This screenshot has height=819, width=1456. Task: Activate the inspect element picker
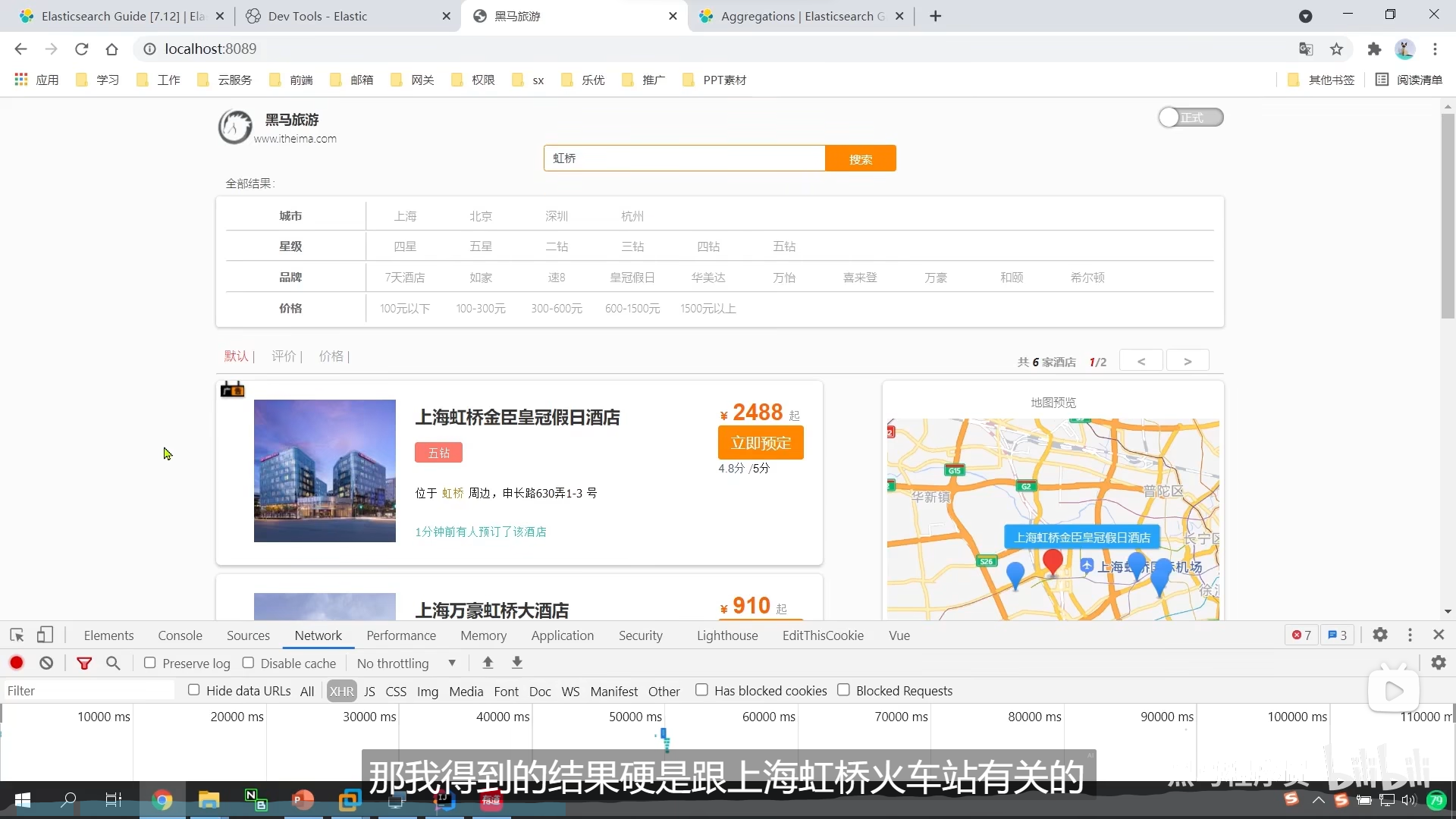[17, 635]
